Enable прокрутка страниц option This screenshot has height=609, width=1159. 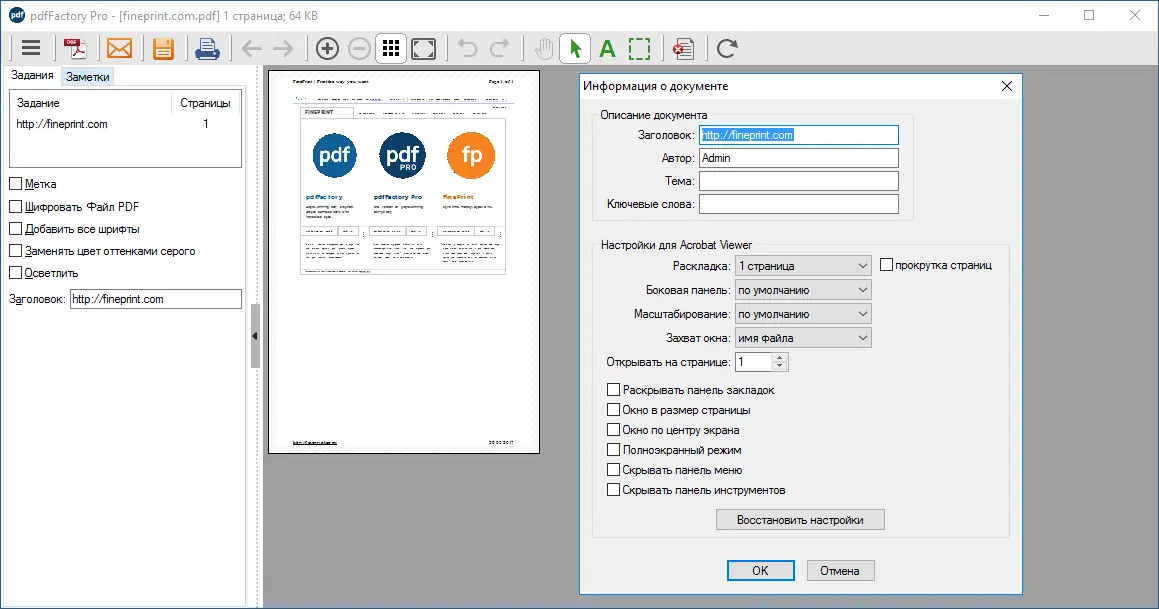click(x=886, y=264)
